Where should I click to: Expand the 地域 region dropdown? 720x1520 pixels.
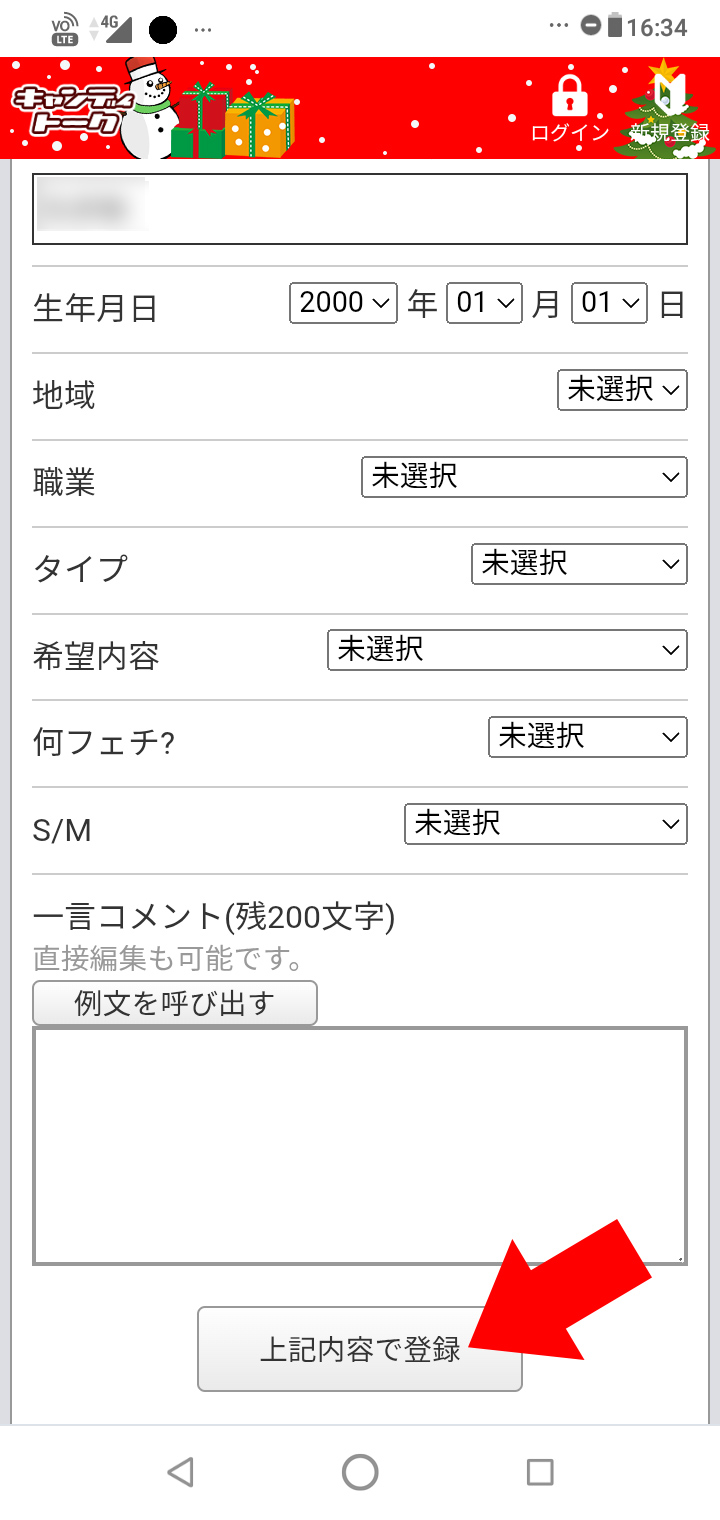(x=622, y=390)
